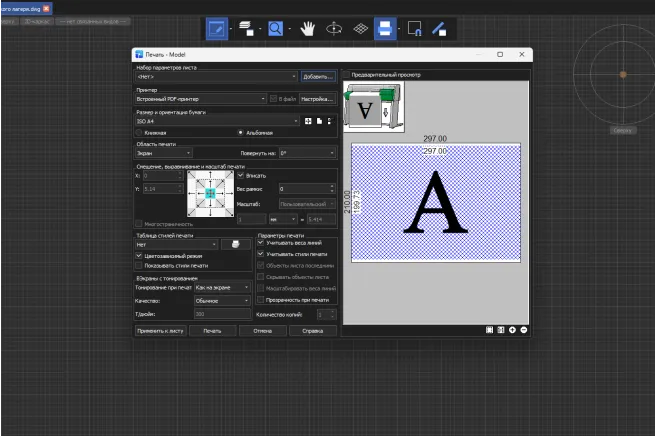656x436 pixels.
Task: Activate the zoom magnifier tool
Action: pyautogui.click(x=275, y=28)
